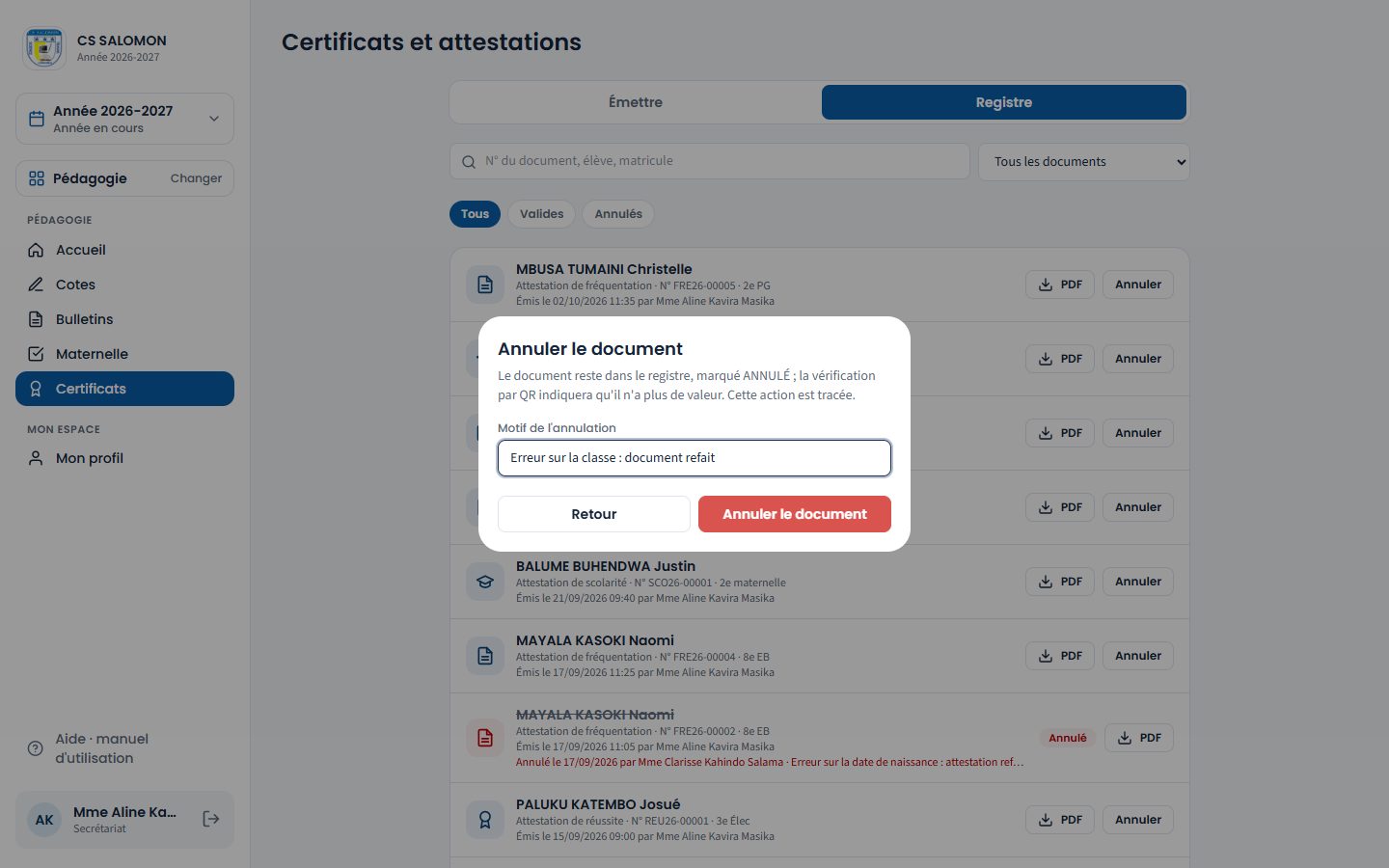Download PDF for PALUKU KATEMBO Josué
The width and height of the screenshot is (1389, 868).
pos(1060,820)
